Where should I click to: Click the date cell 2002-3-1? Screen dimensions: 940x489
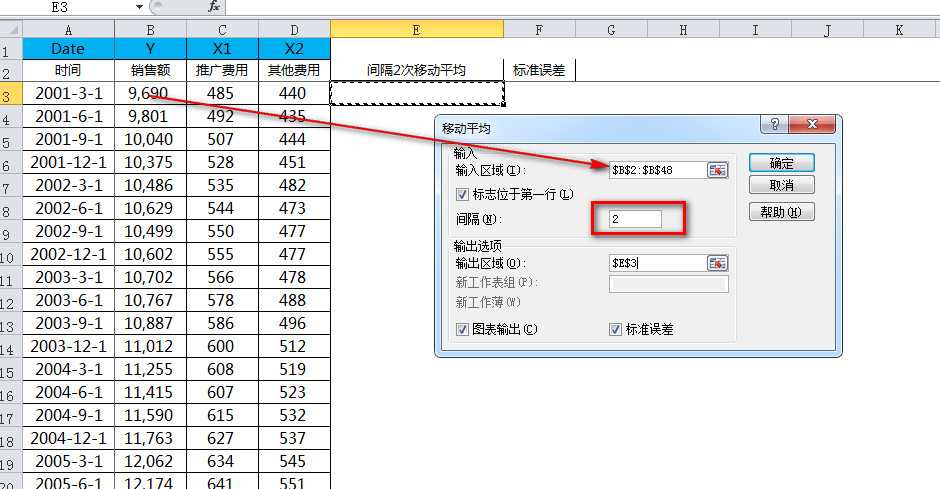(x=68, y=185)
